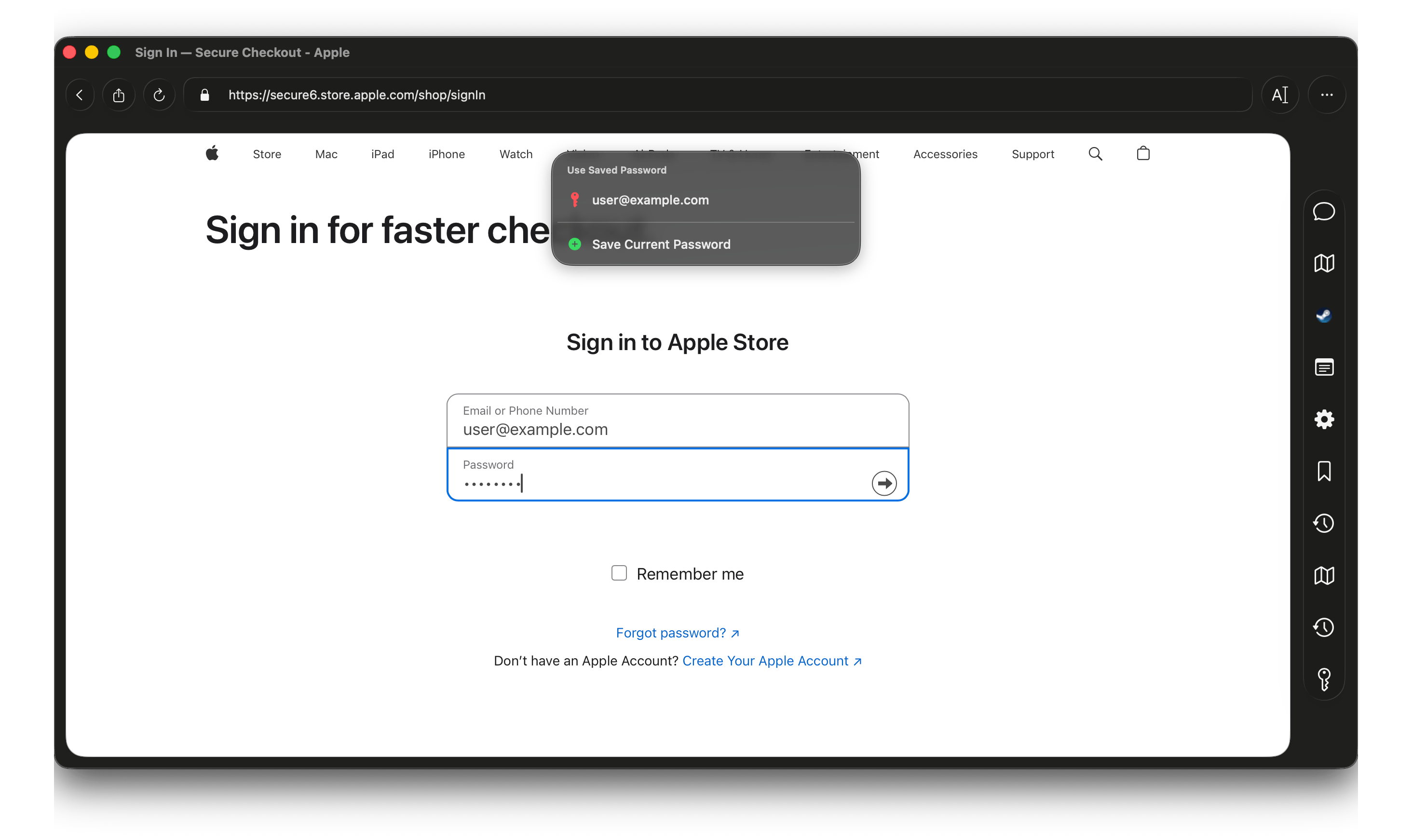Screen dimensions: 1412x840
Task: Reload the page with the refresh icon
Action: (x=159, y=95)
